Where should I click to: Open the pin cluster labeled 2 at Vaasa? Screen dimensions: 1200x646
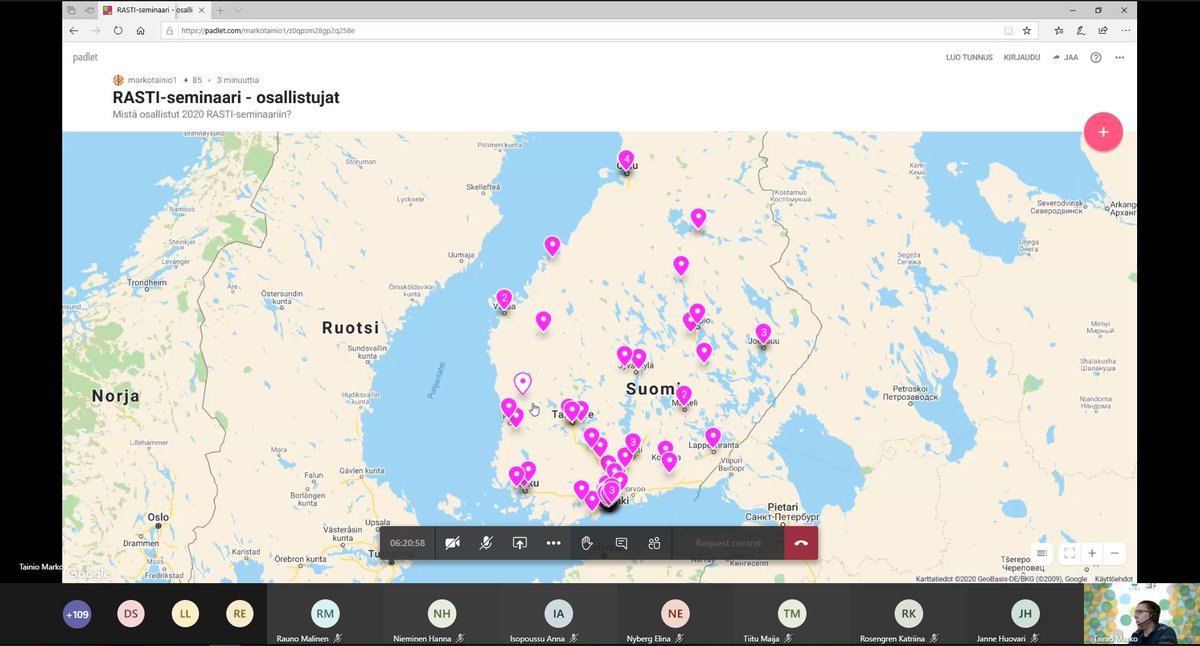[x=504, y=299]
